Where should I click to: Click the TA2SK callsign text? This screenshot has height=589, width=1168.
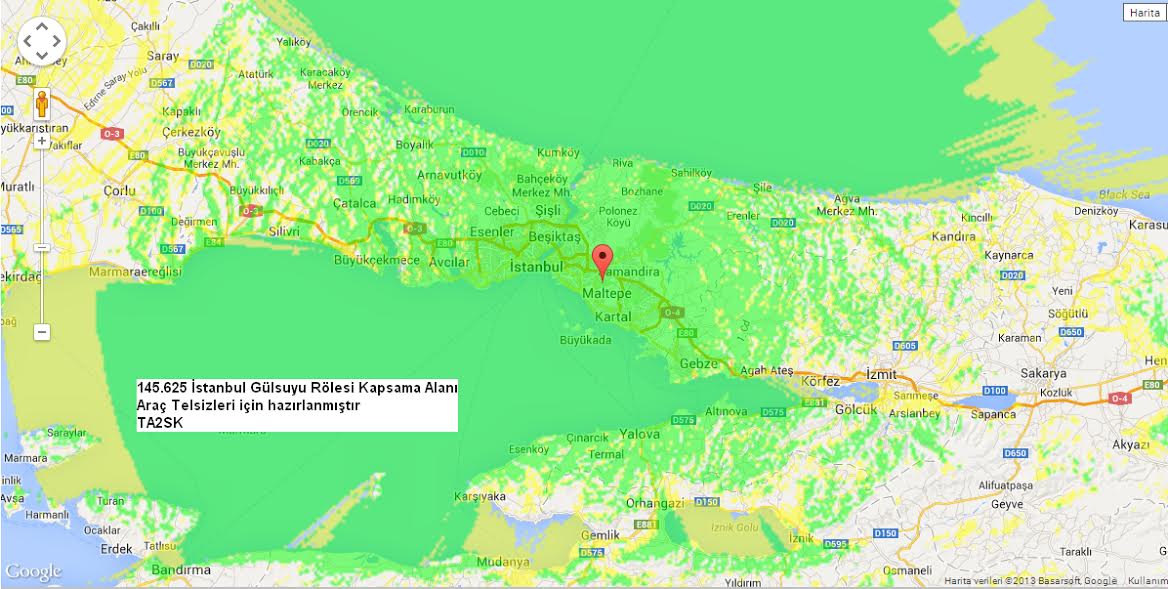click(x=159, y=422)
